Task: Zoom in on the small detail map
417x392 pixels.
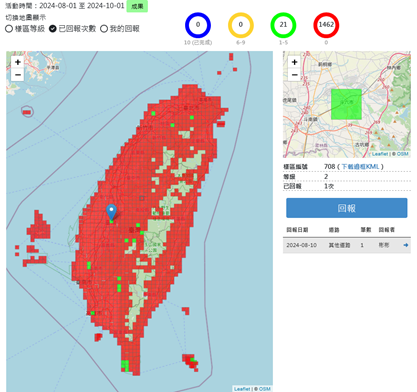Action: tap(294, 62)
